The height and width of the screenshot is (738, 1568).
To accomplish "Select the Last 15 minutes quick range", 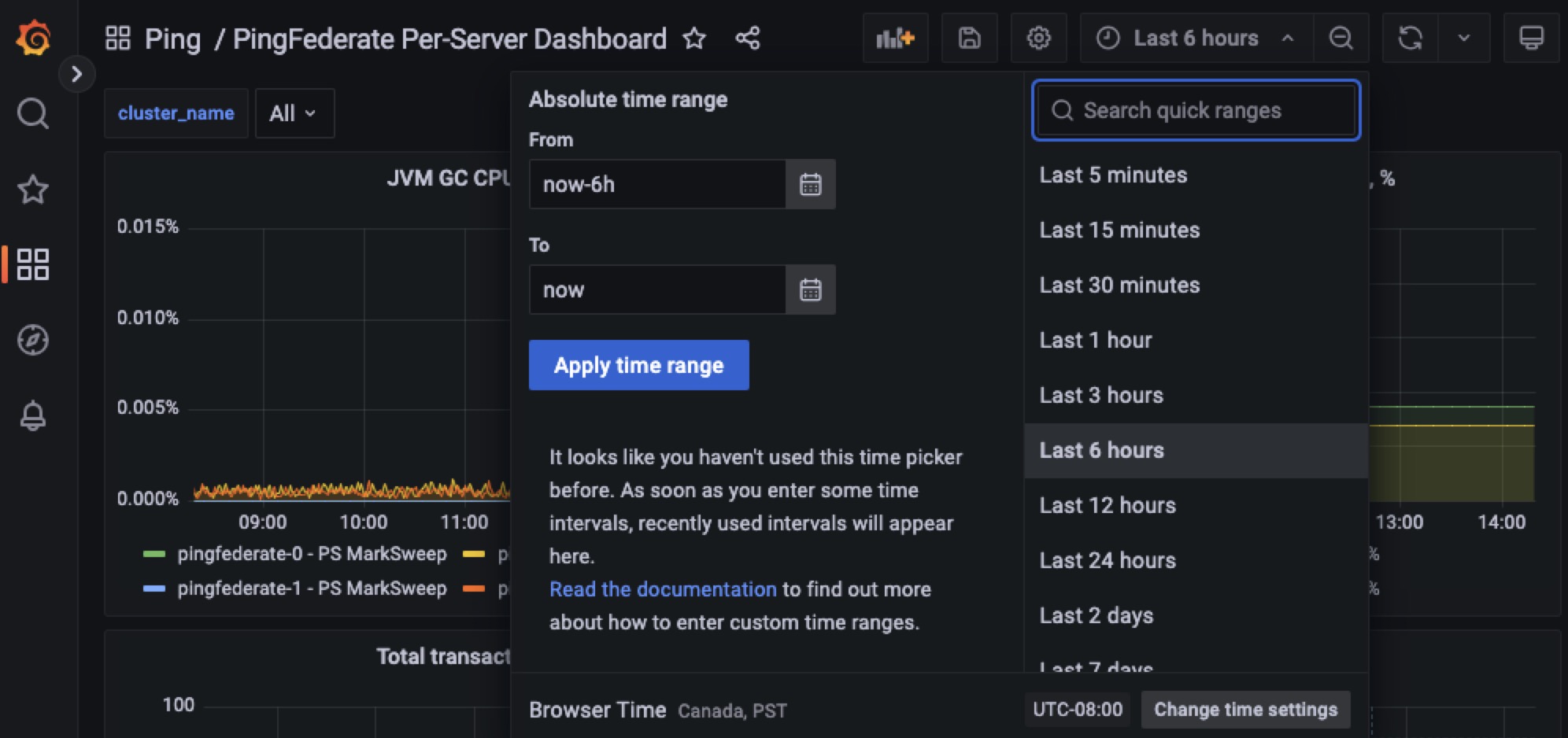I will tap(1119, 230).
